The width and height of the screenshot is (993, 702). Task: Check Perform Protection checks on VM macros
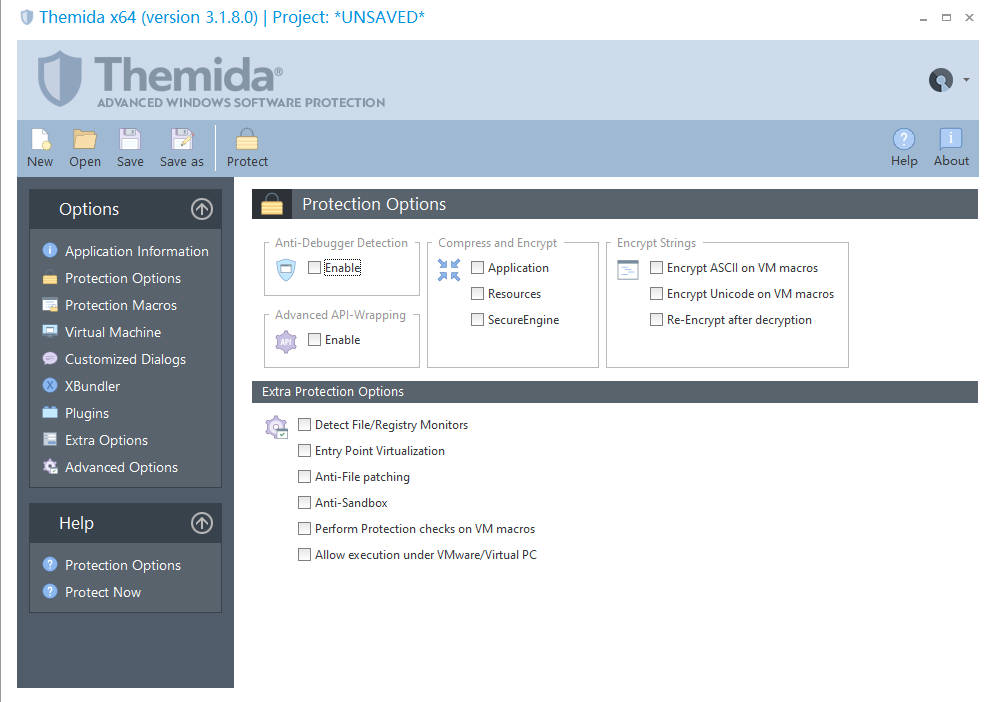coord(305,528)
